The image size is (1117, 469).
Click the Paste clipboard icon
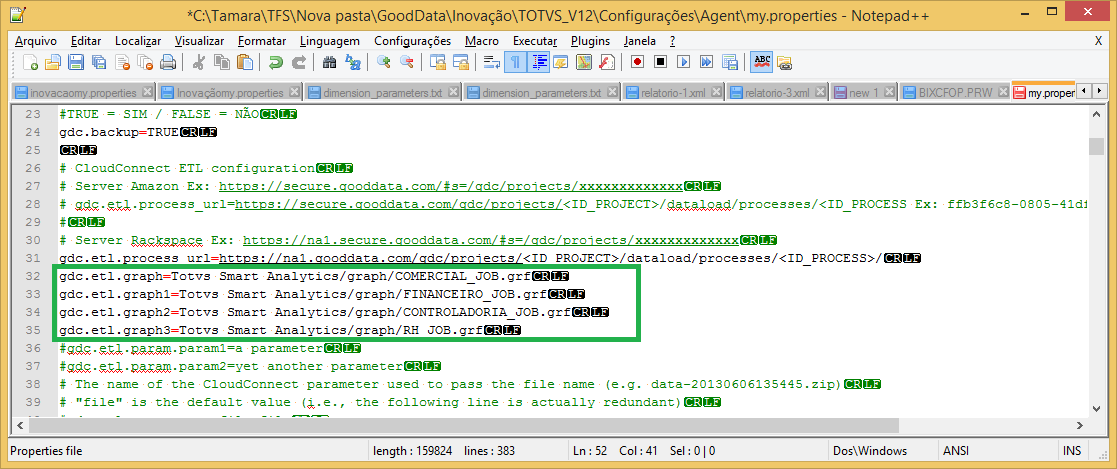pyautogui.click(x=244, y=62)
